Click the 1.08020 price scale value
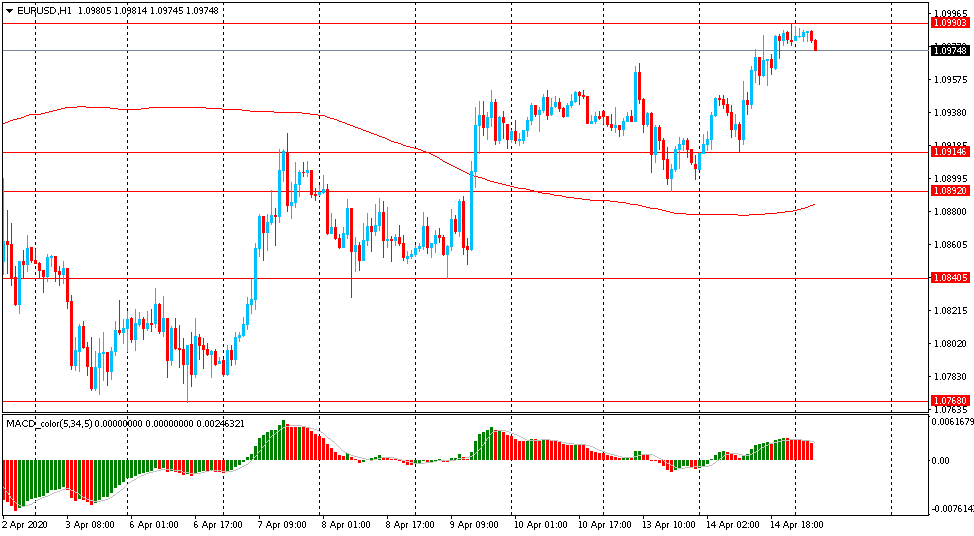The image size is (974, 536). point(950,343)
